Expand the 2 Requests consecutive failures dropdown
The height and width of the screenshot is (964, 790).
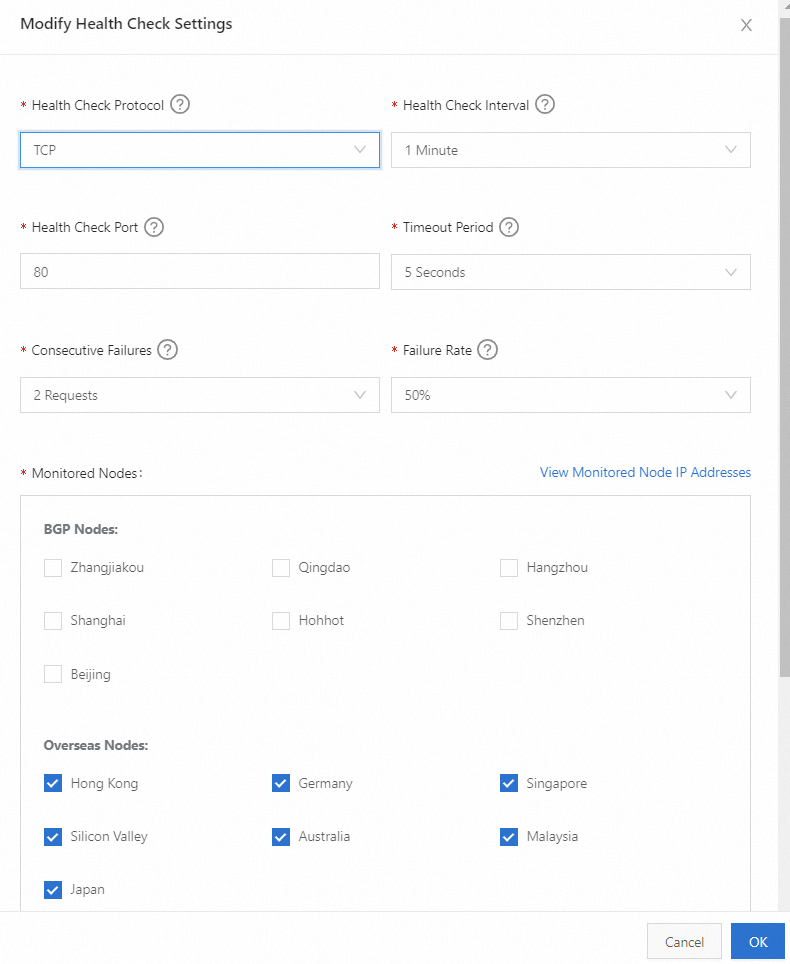coord(200,395)
